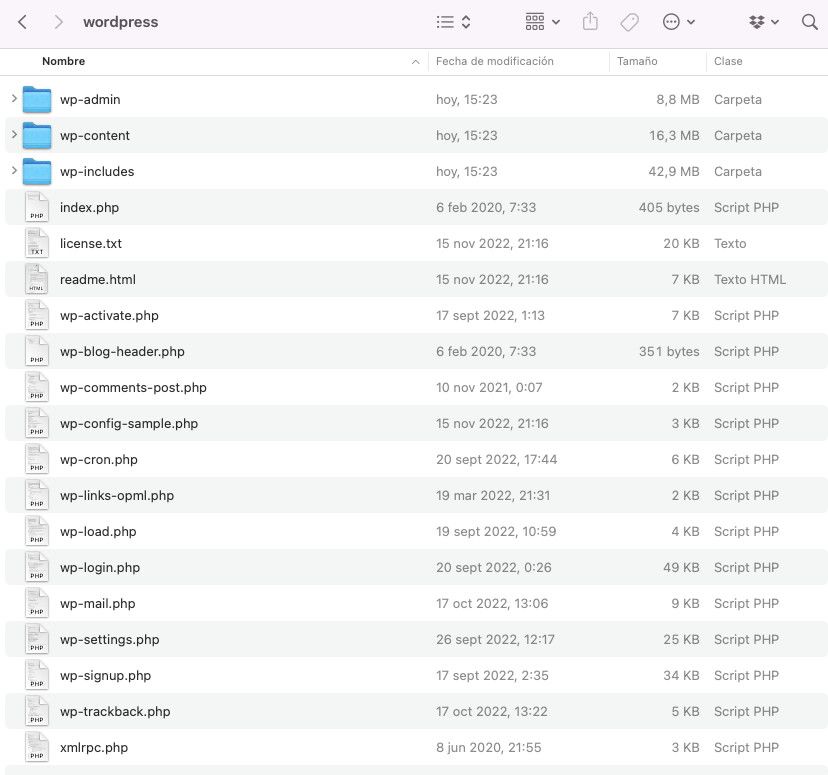Screen dimensions: 828x775
Task: Click the file name wp-mail.php
Action: click(x=98, y=603)
